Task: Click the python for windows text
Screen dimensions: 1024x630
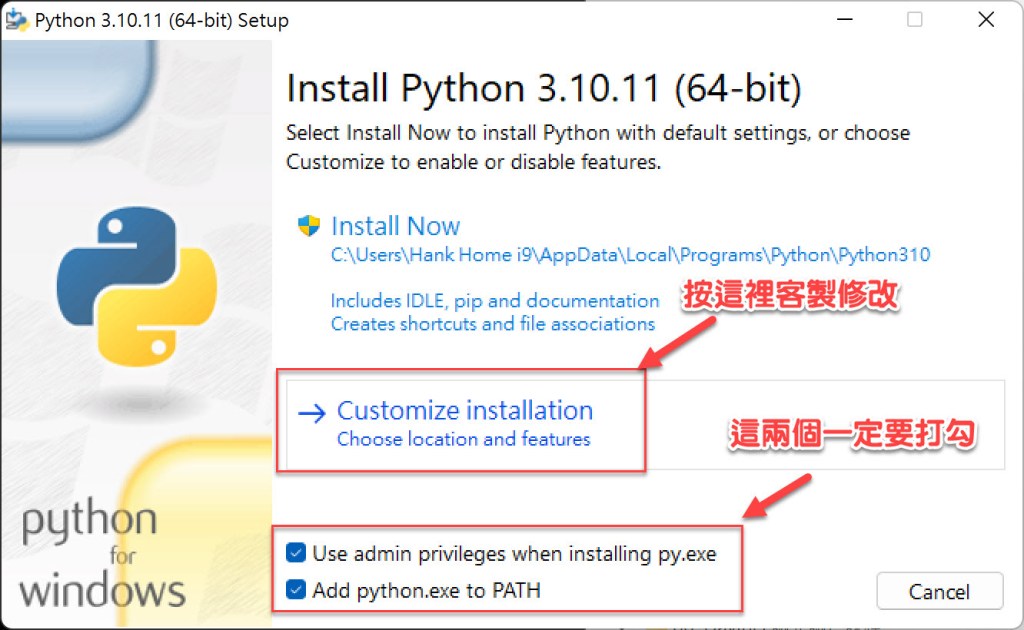Action: point(102,555)
